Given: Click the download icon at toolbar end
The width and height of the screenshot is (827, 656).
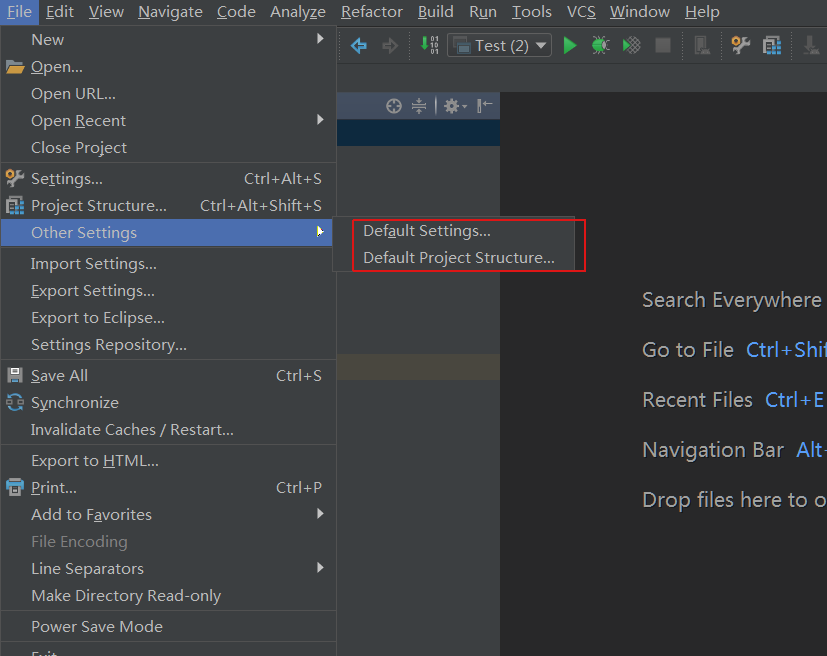Looking at the screenshot, I should tap(811, 46).
